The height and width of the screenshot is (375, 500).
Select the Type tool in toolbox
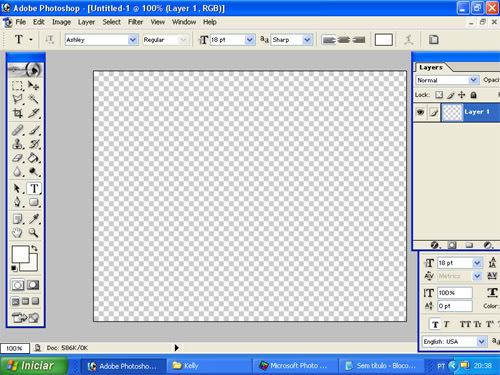coord(34,189)
